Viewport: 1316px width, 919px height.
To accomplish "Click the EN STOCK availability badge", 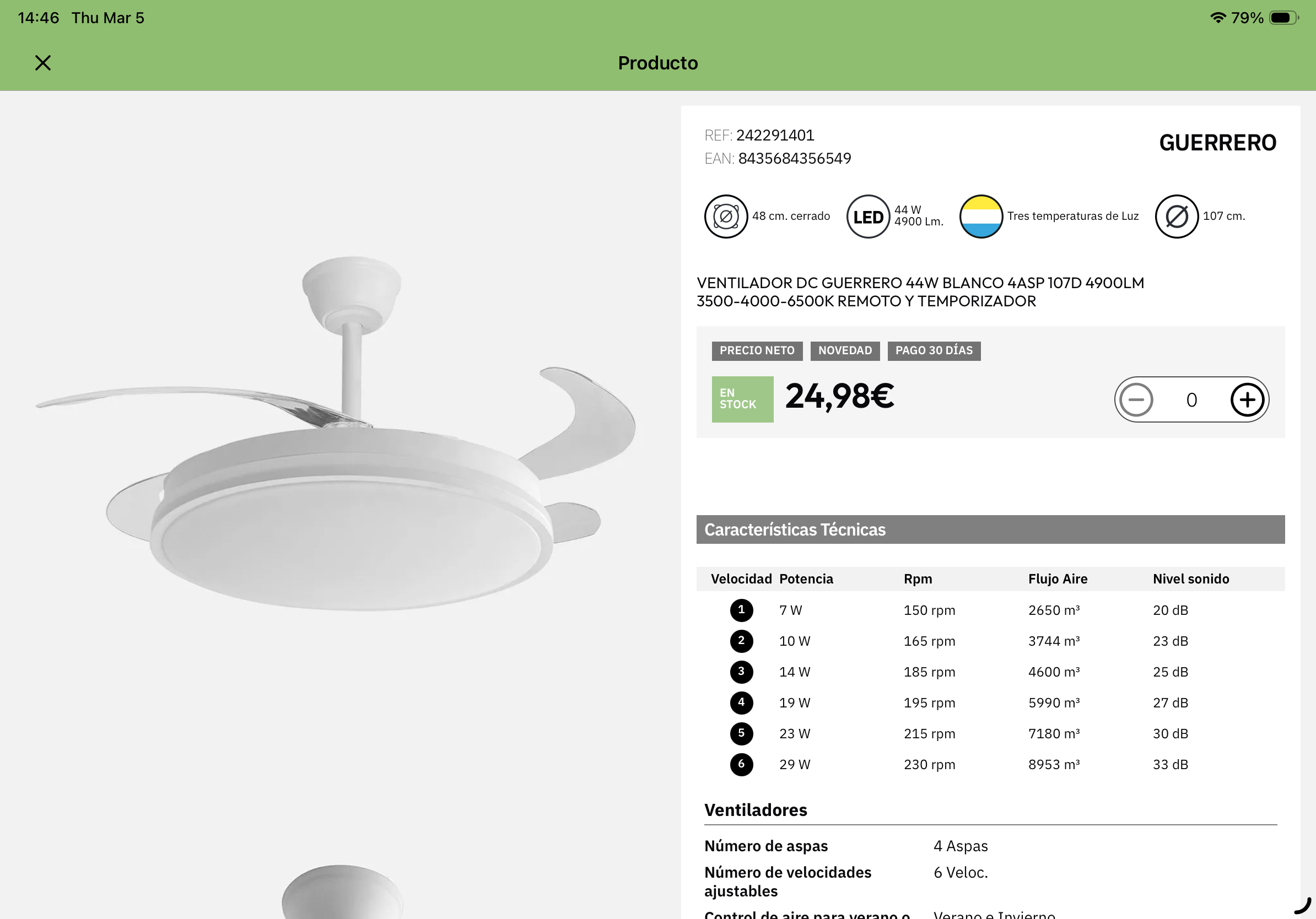I will pos(742,399).
